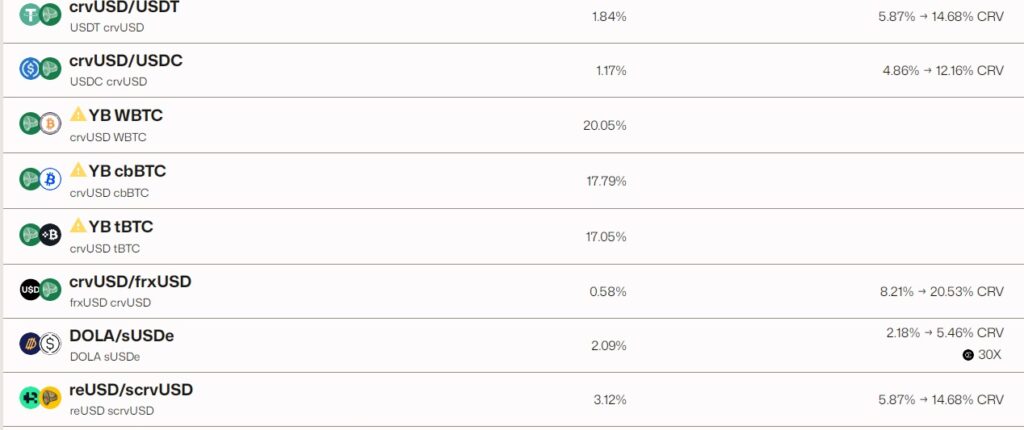Viewport: 1024px width, 430px height.
Task: Go to the crvUSD/frxUSD pool title
Action: (x=130, y=282)
